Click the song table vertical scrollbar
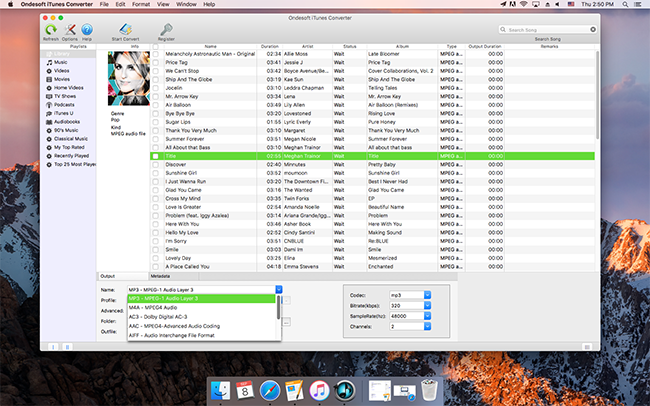The image size is (650, 406). [597, 95]
